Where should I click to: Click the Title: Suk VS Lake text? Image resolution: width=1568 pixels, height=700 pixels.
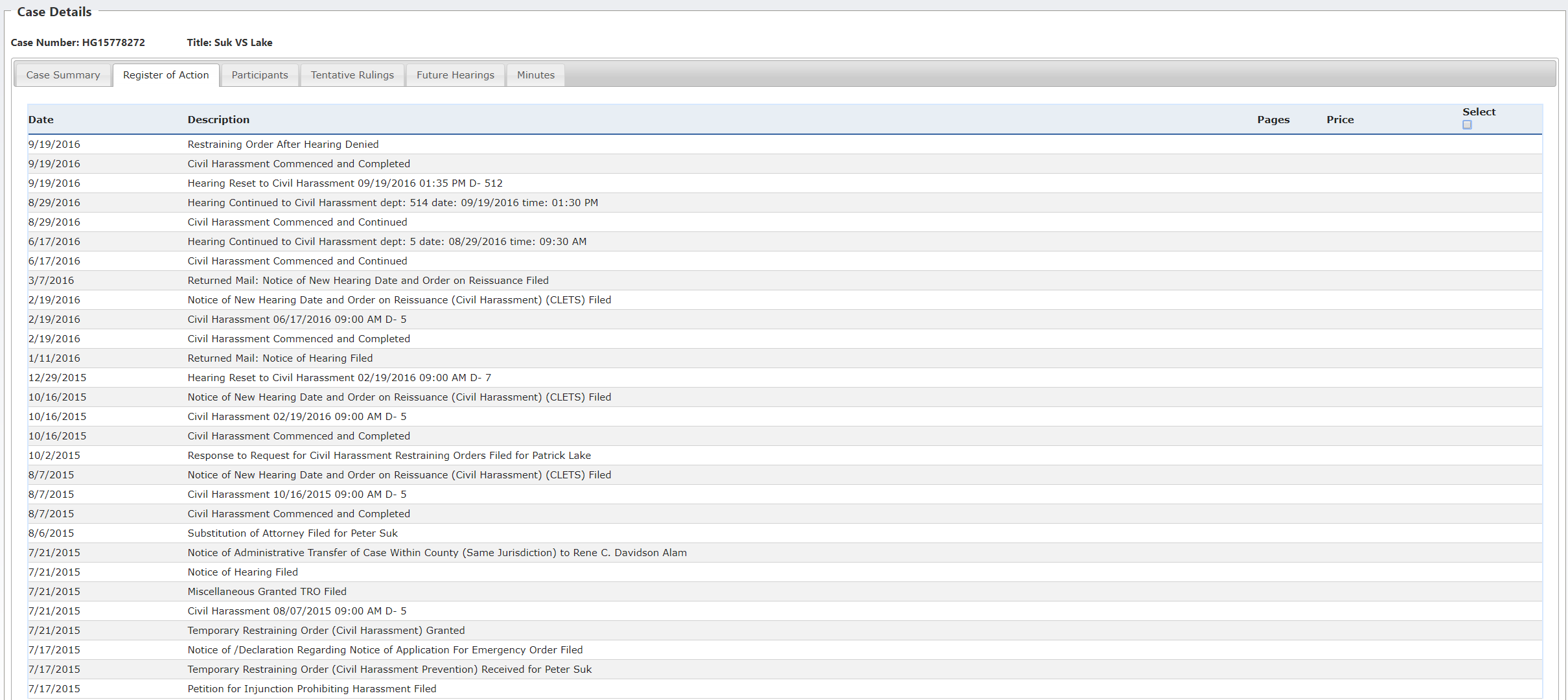(229, 43)
